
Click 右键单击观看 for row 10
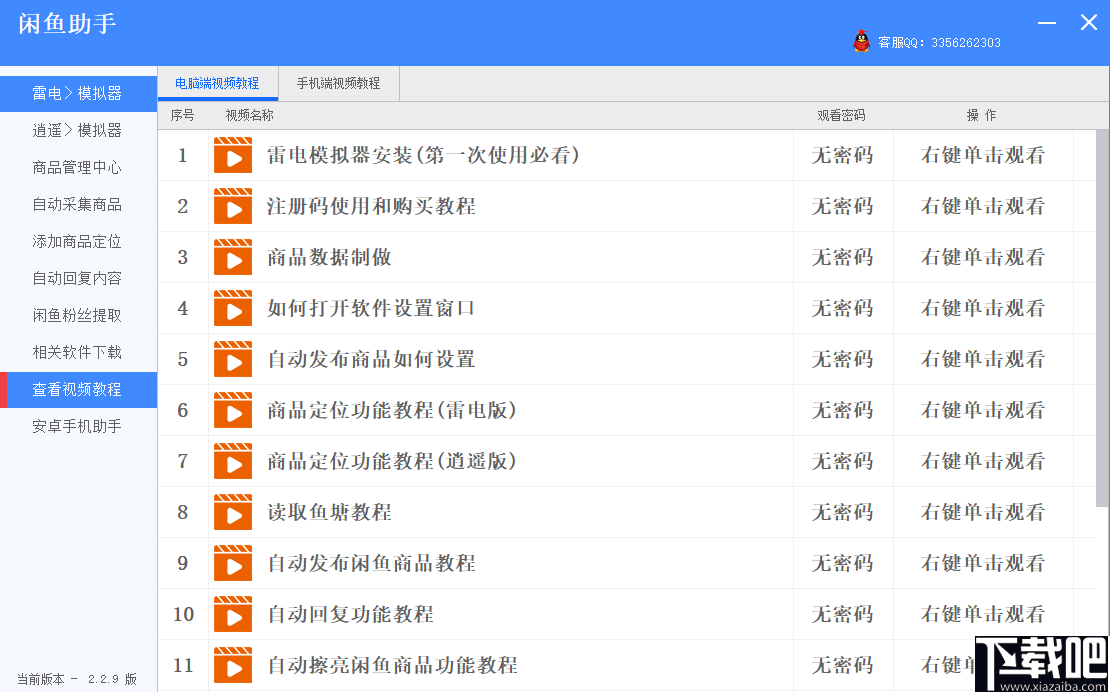(983, 613)
